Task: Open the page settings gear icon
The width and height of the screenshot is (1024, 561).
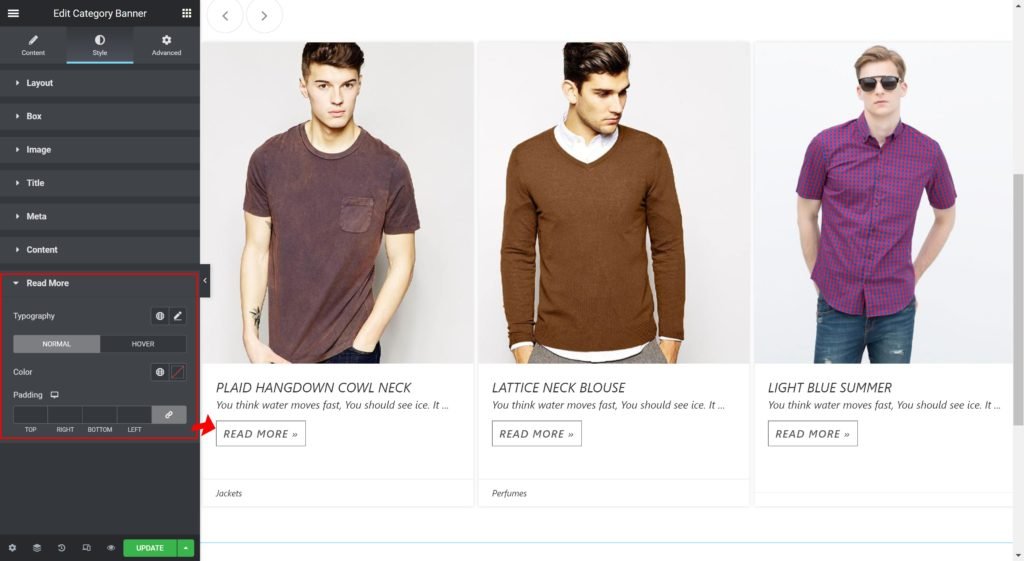Action: point(13,548)
